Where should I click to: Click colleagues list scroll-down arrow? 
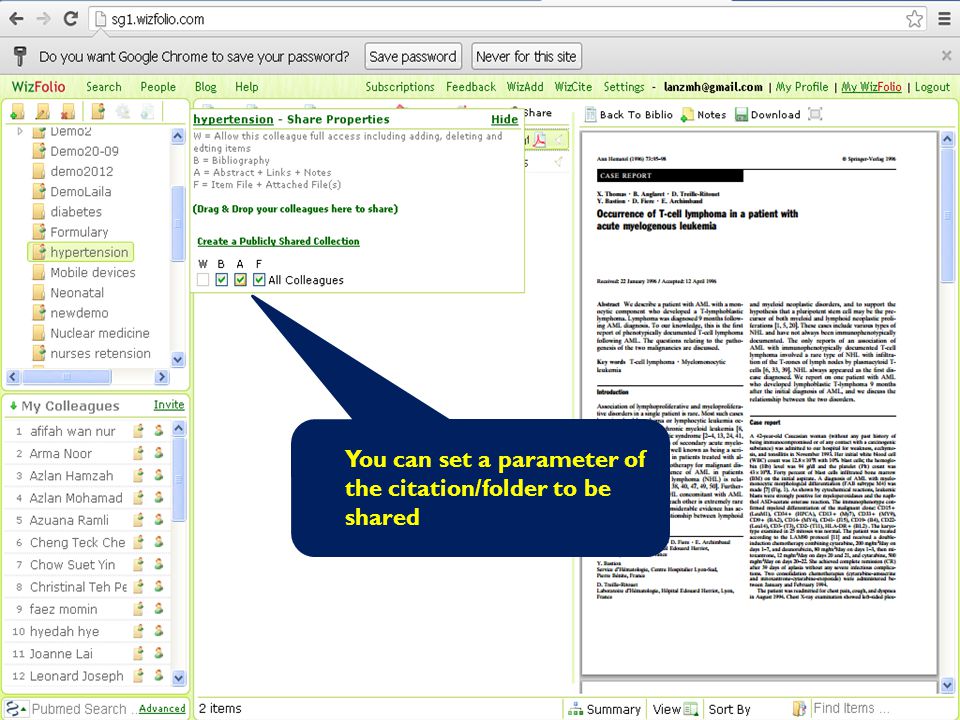(178, 678)
